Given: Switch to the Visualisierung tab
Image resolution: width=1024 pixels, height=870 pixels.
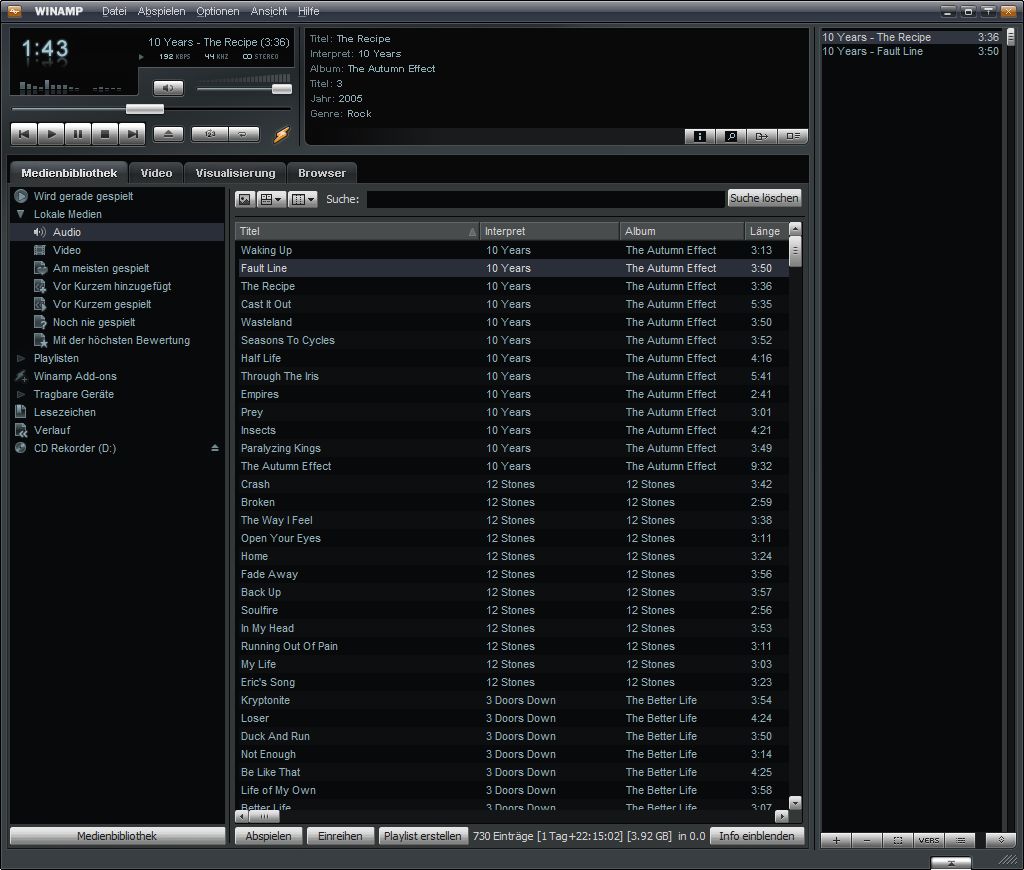Looking at the screenshot, I should coord(235,173).
